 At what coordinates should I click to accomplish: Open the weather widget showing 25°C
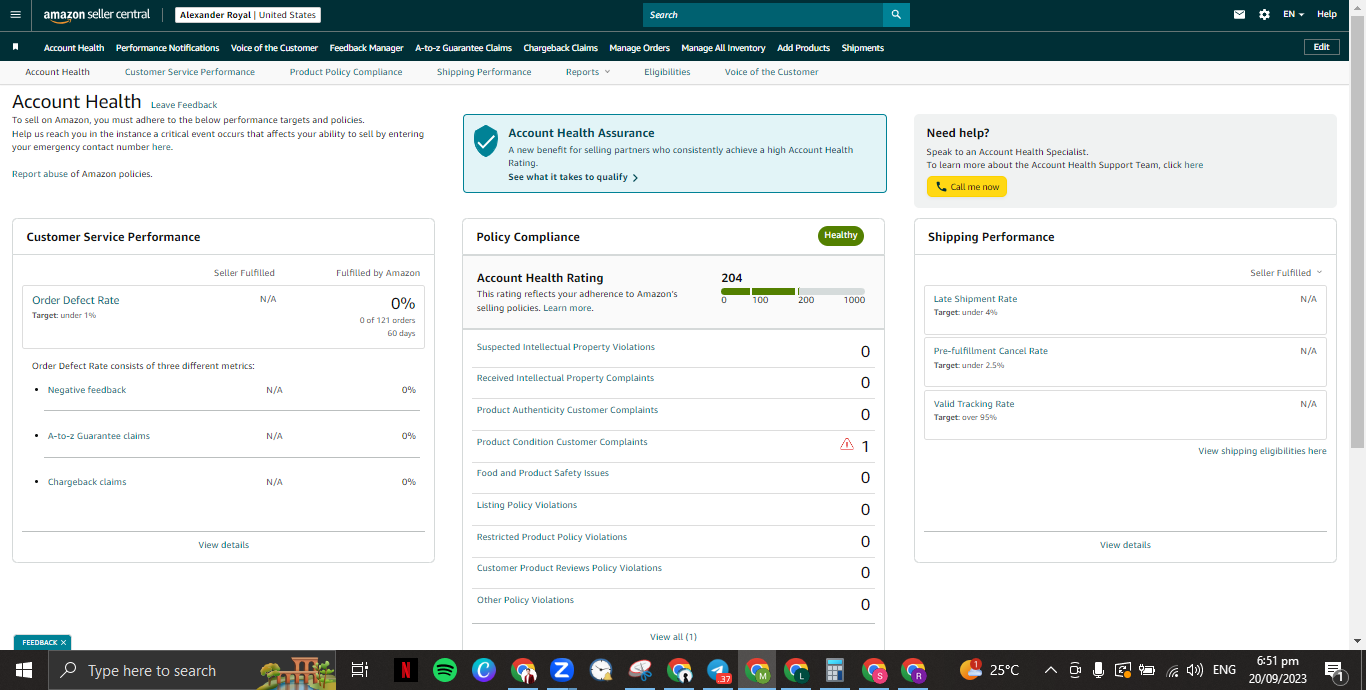tap(990, 670)
